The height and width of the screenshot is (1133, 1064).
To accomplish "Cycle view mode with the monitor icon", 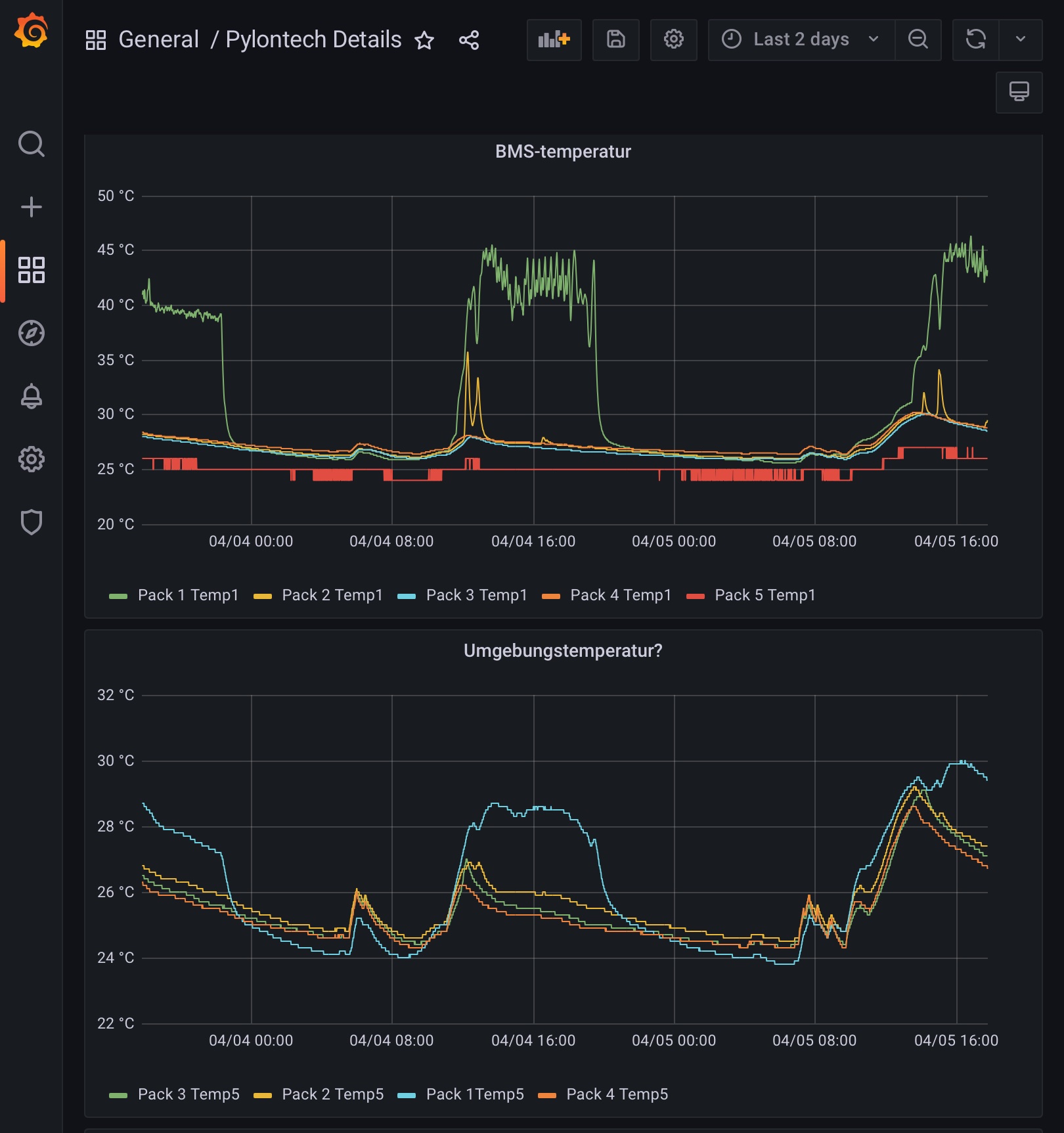I will point(1019,92).
